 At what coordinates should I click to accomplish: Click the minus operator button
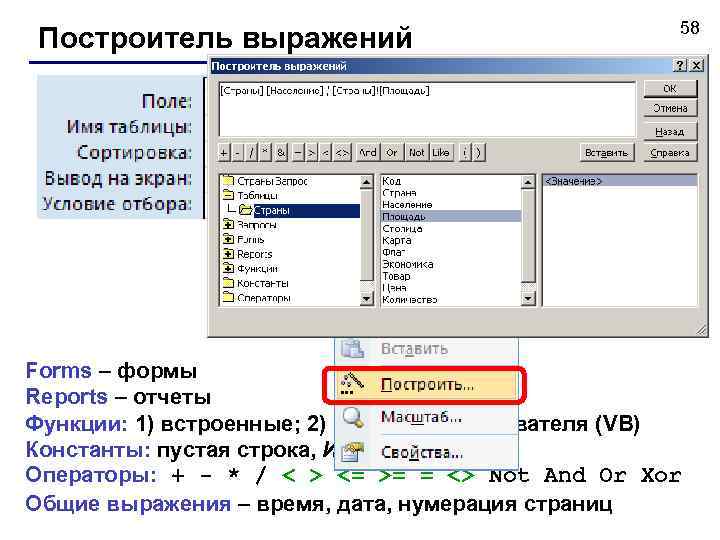point(237,153)
